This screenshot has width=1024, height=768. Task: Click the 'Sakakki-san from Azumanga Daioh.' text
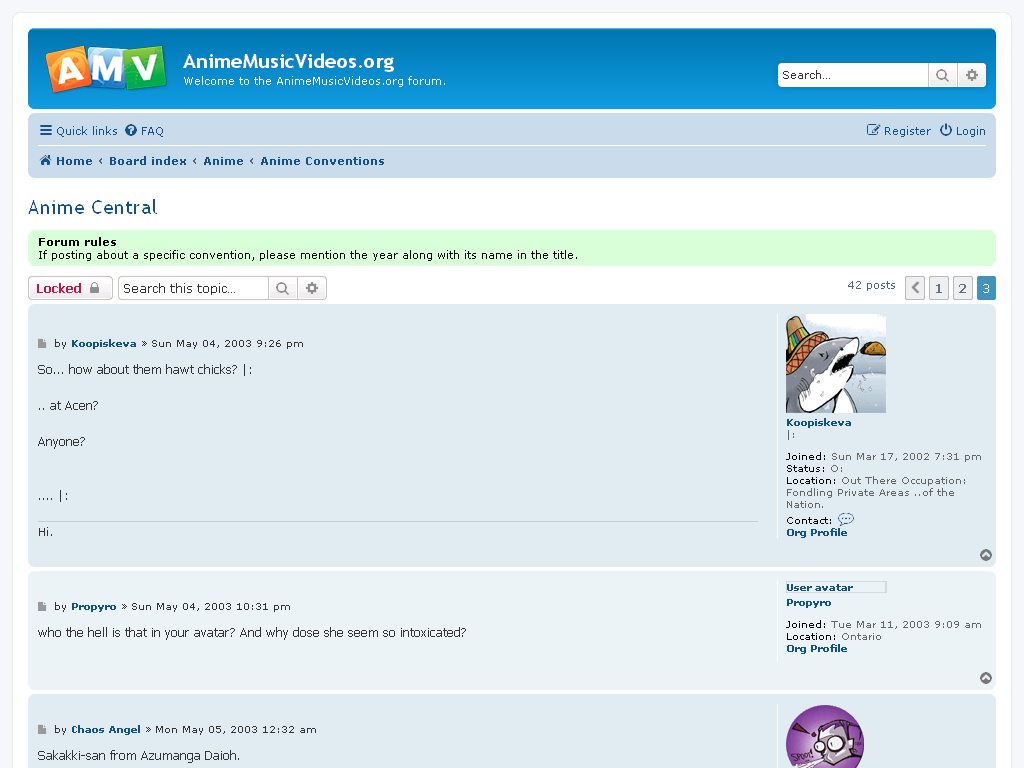coord(138,756)
